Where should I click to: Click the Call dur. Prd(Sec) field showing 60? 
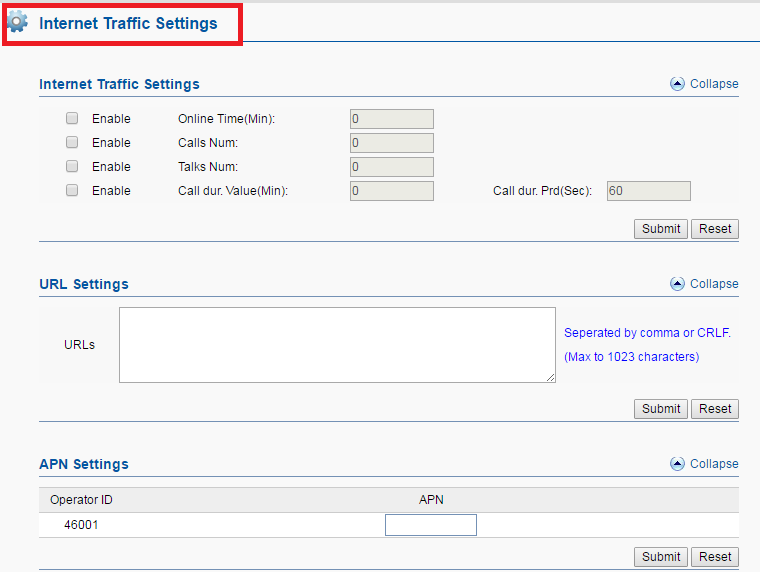tap(649, 191)
